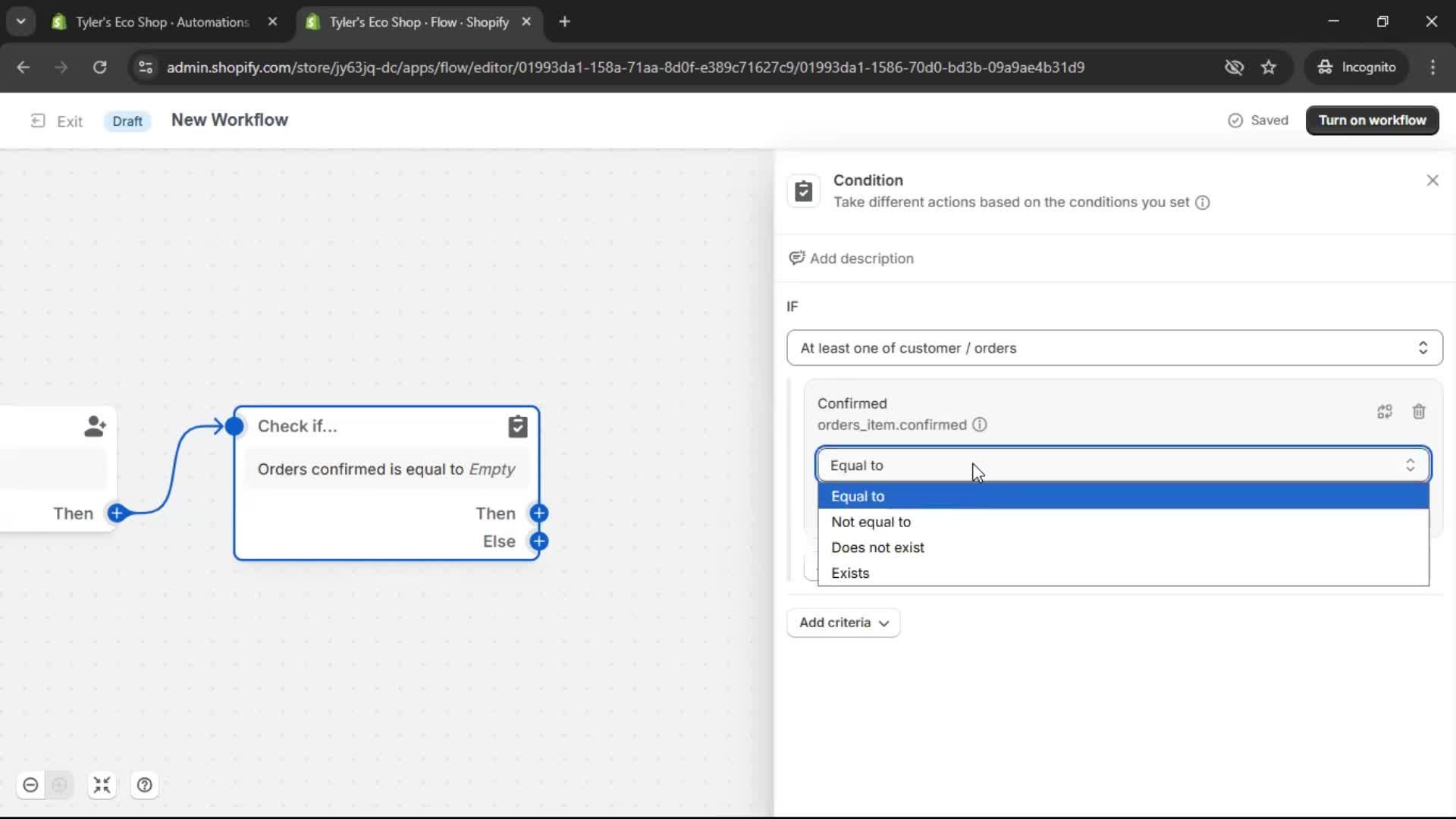
Task: Open the Add criteria dropdown
Action: (x=843, y=623)
